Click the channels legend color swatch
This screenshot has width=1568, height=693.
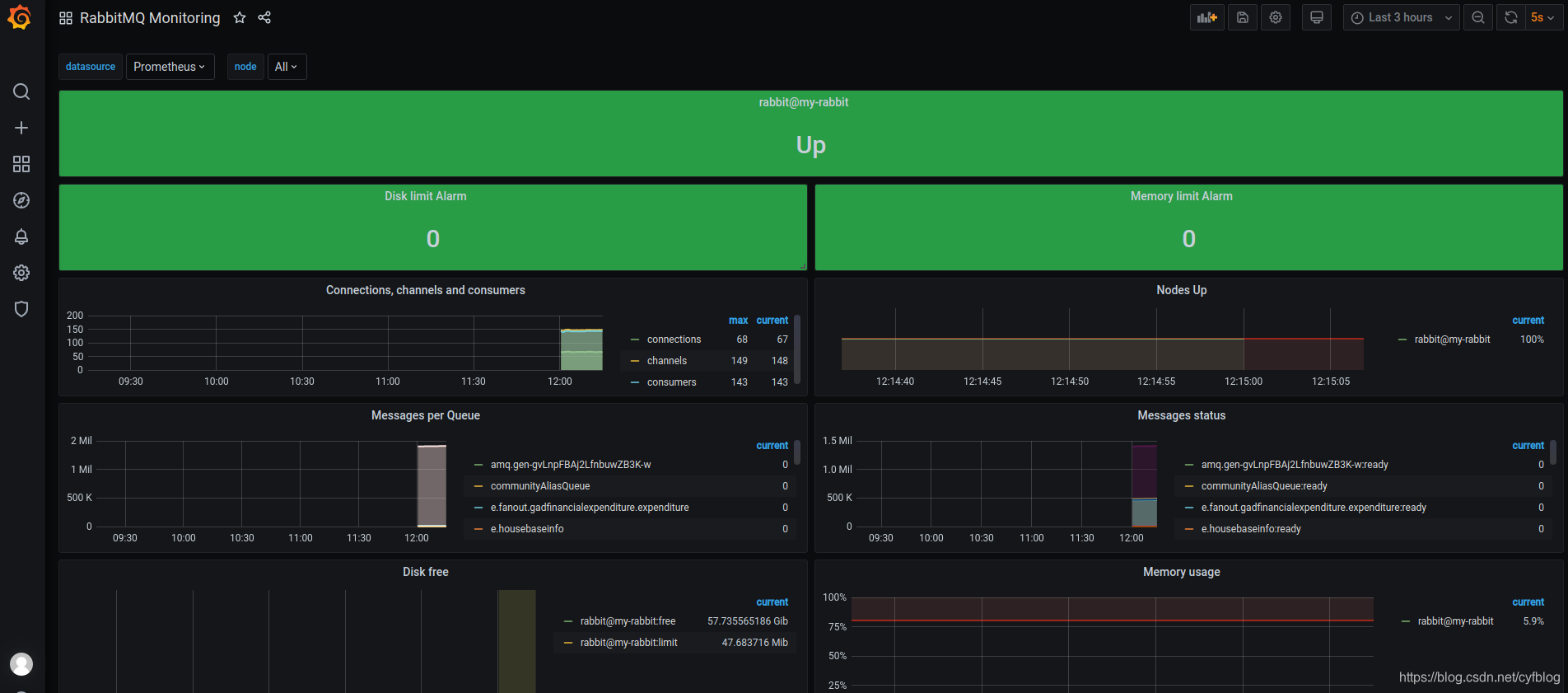635,361
